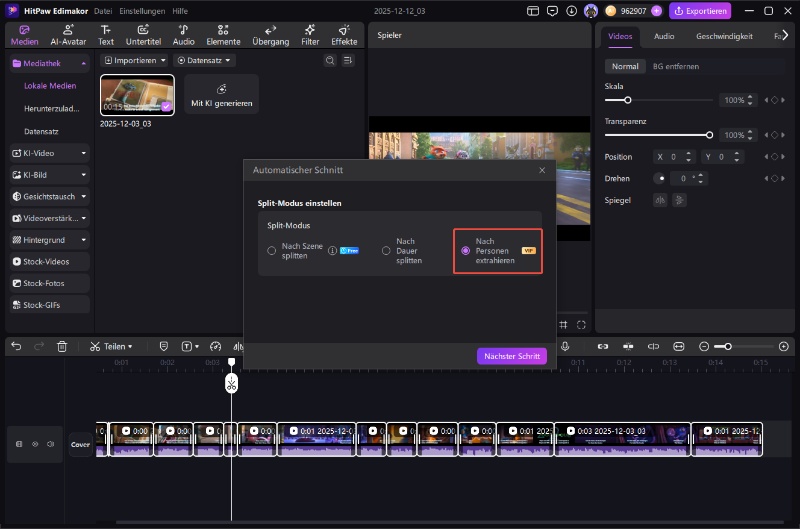The width and height of the screenshot is (800, 529).
Task: Select the 'Nach Dauer splitten' radio option
Action: point(386,251)
